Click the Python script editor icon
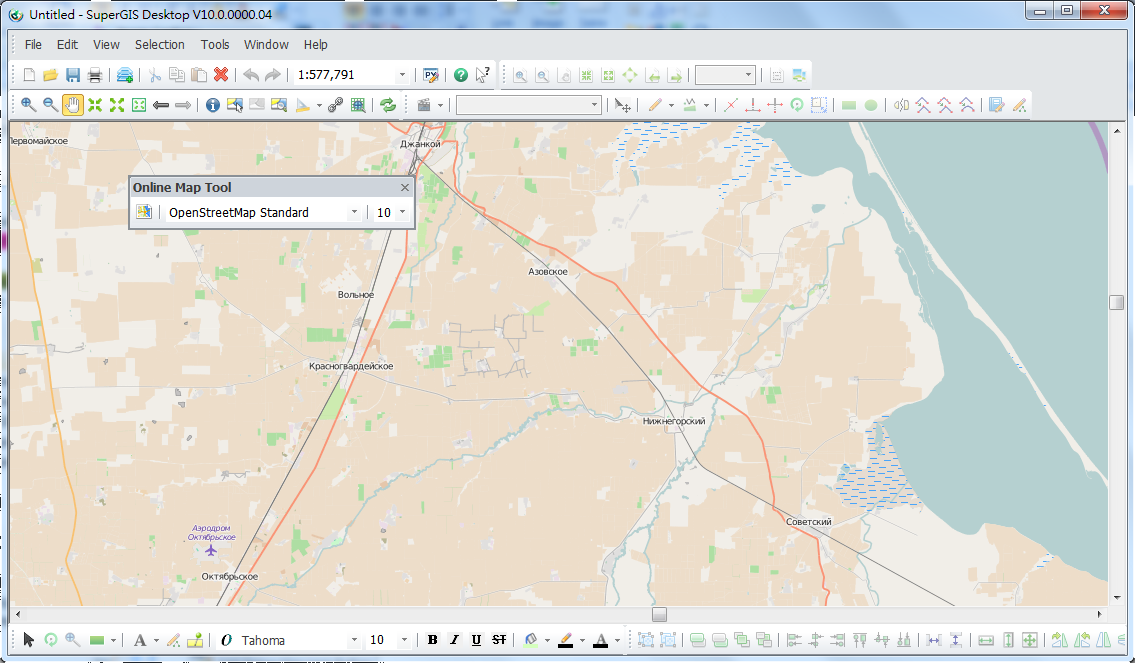The image size is (1135, 663). coord(431,75)
